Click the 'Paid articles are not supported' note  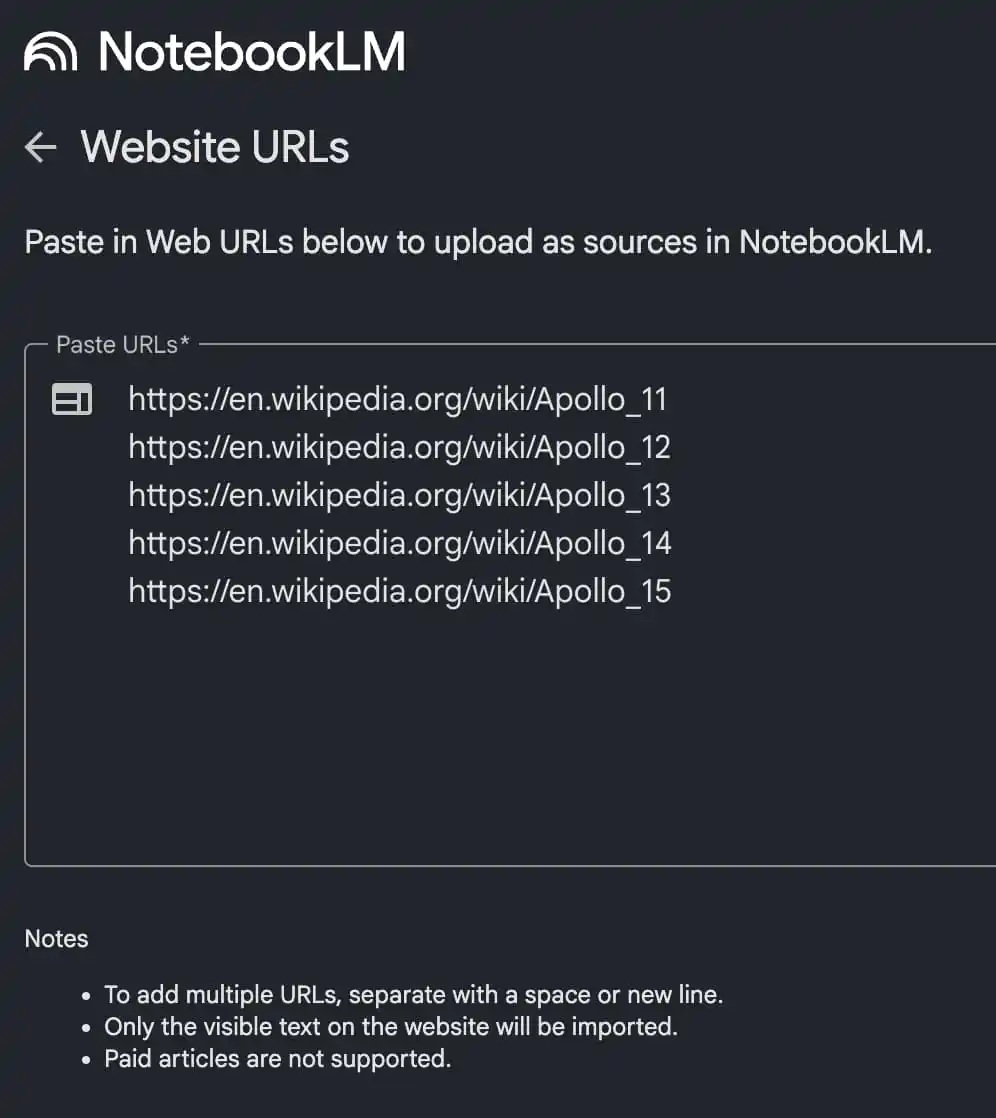(x=278, y=1058)
